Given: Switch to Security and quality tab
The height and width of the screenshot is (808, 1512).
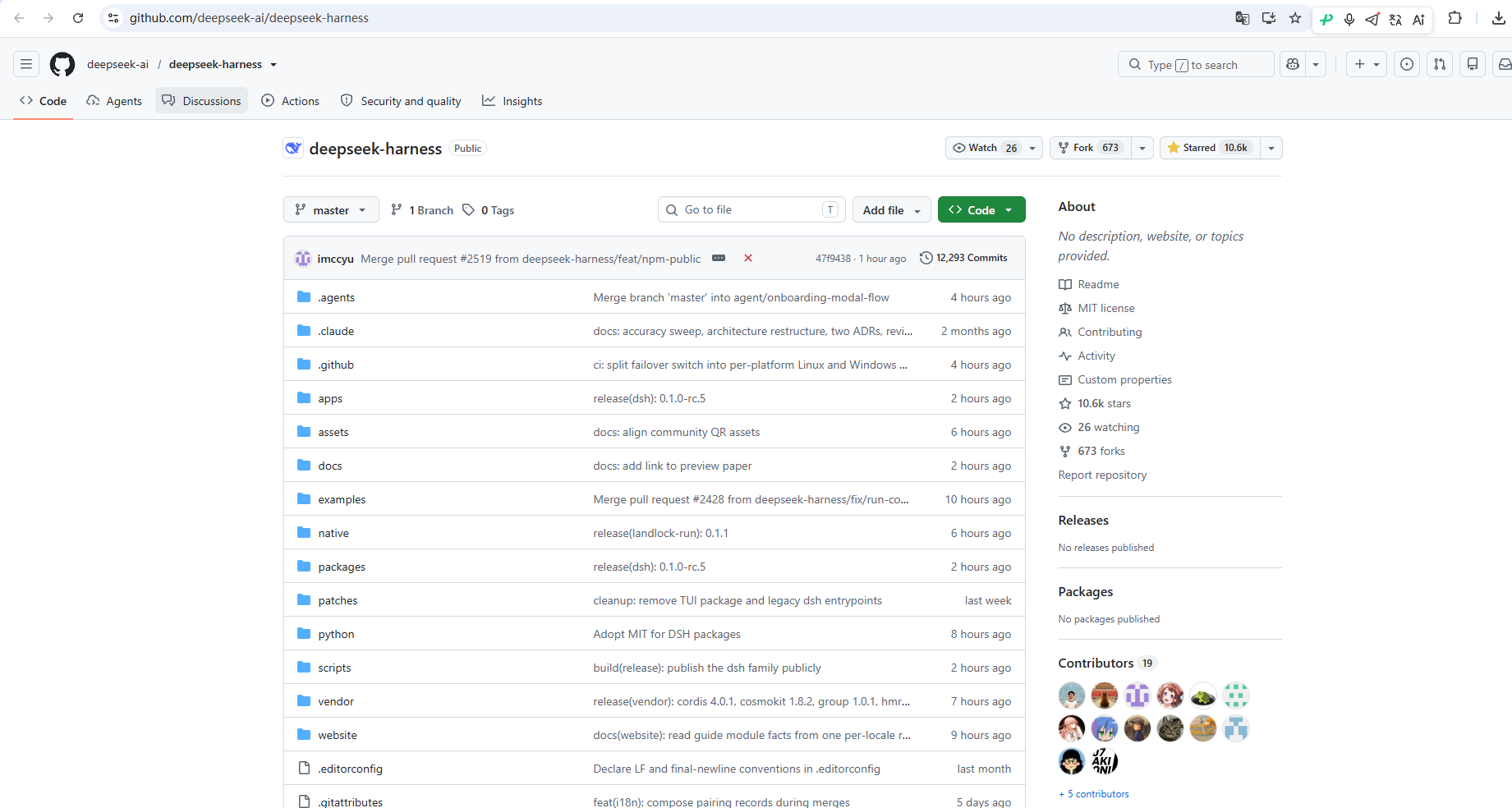Looking at the screenshot, I should pyautogui.click(x=401, y=100).
